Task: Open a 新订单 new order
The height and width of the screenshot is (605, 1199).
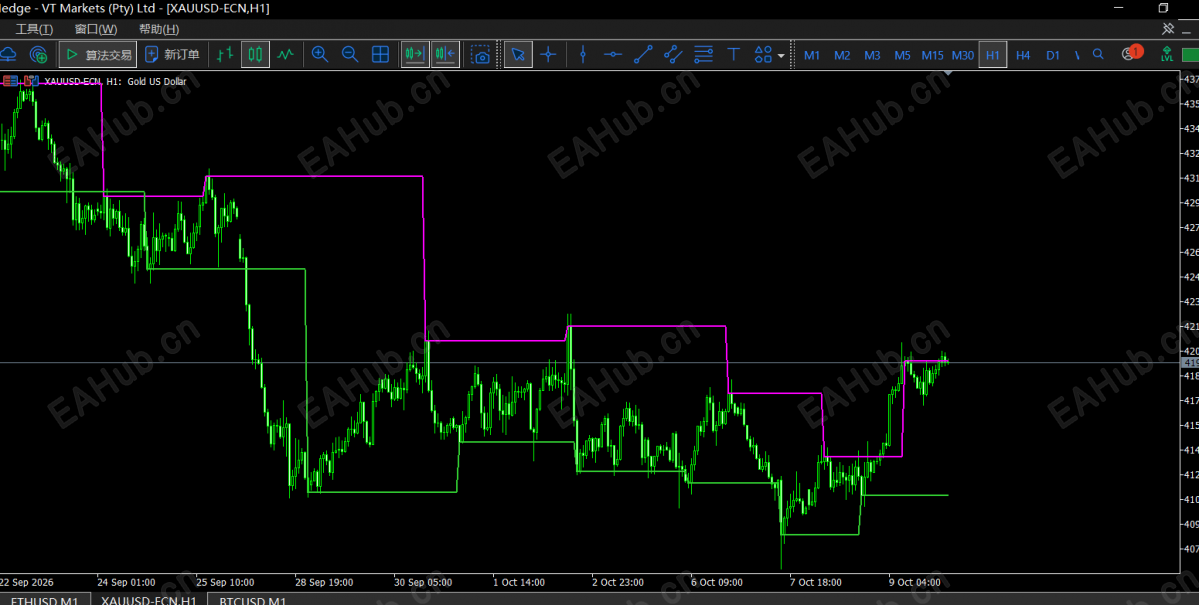Action: point(172,54)
